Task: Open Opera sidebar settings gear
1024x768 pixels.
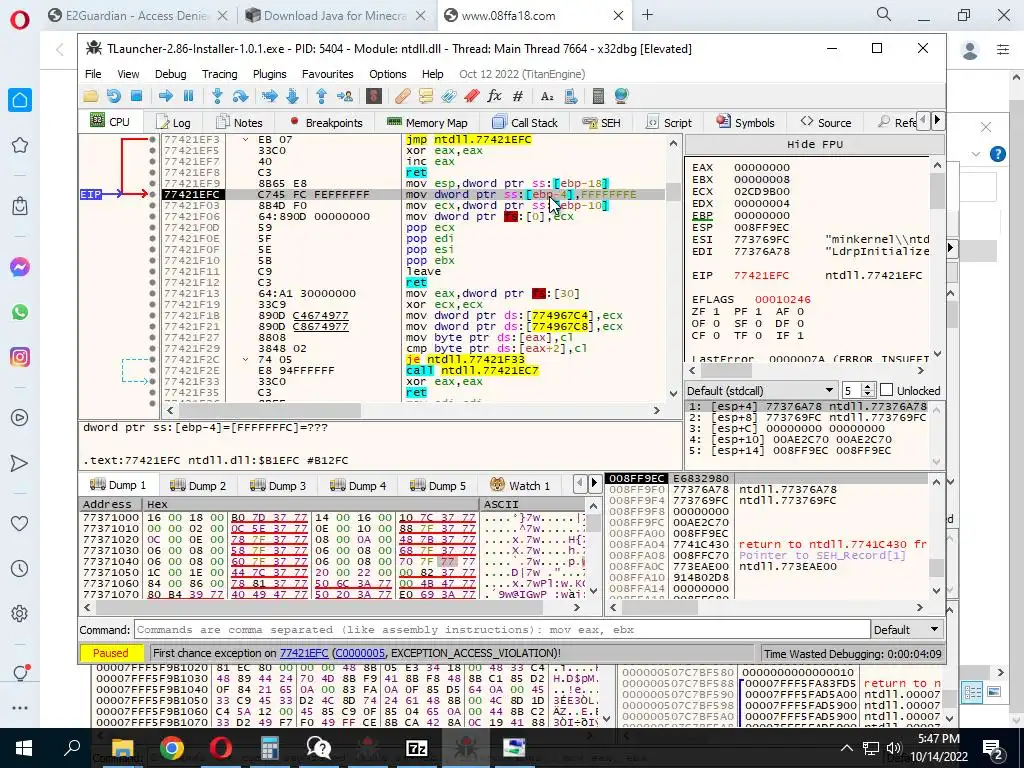Action: pyautogui.click(x=20, y=614)
